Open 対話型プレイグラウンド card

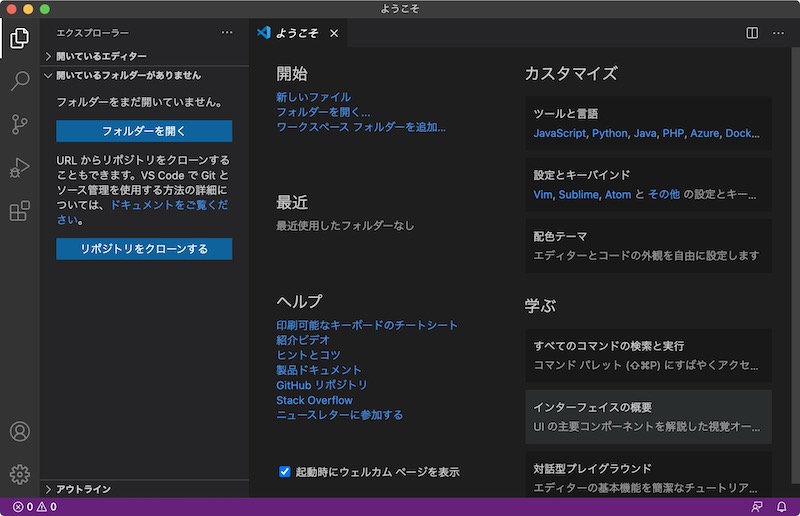[x=648, y=474]
